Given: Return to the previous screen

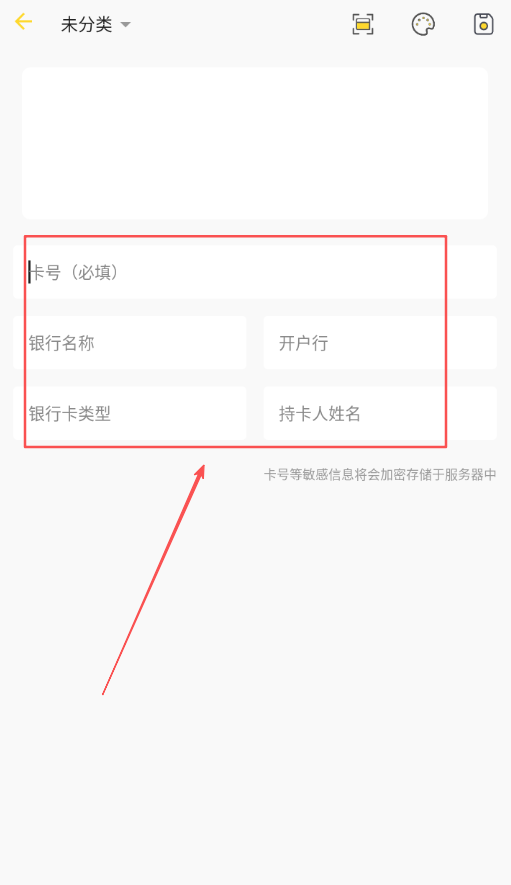Looking at the screenshot, I should click(x=24, y=23).
